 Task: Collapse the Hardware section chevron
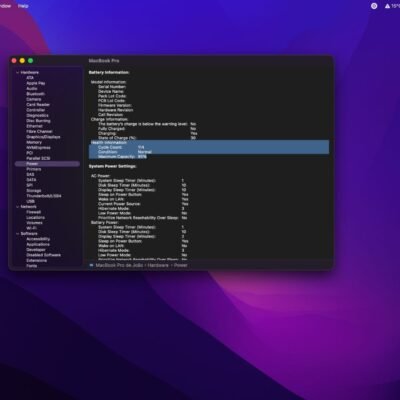coord(18,72)
